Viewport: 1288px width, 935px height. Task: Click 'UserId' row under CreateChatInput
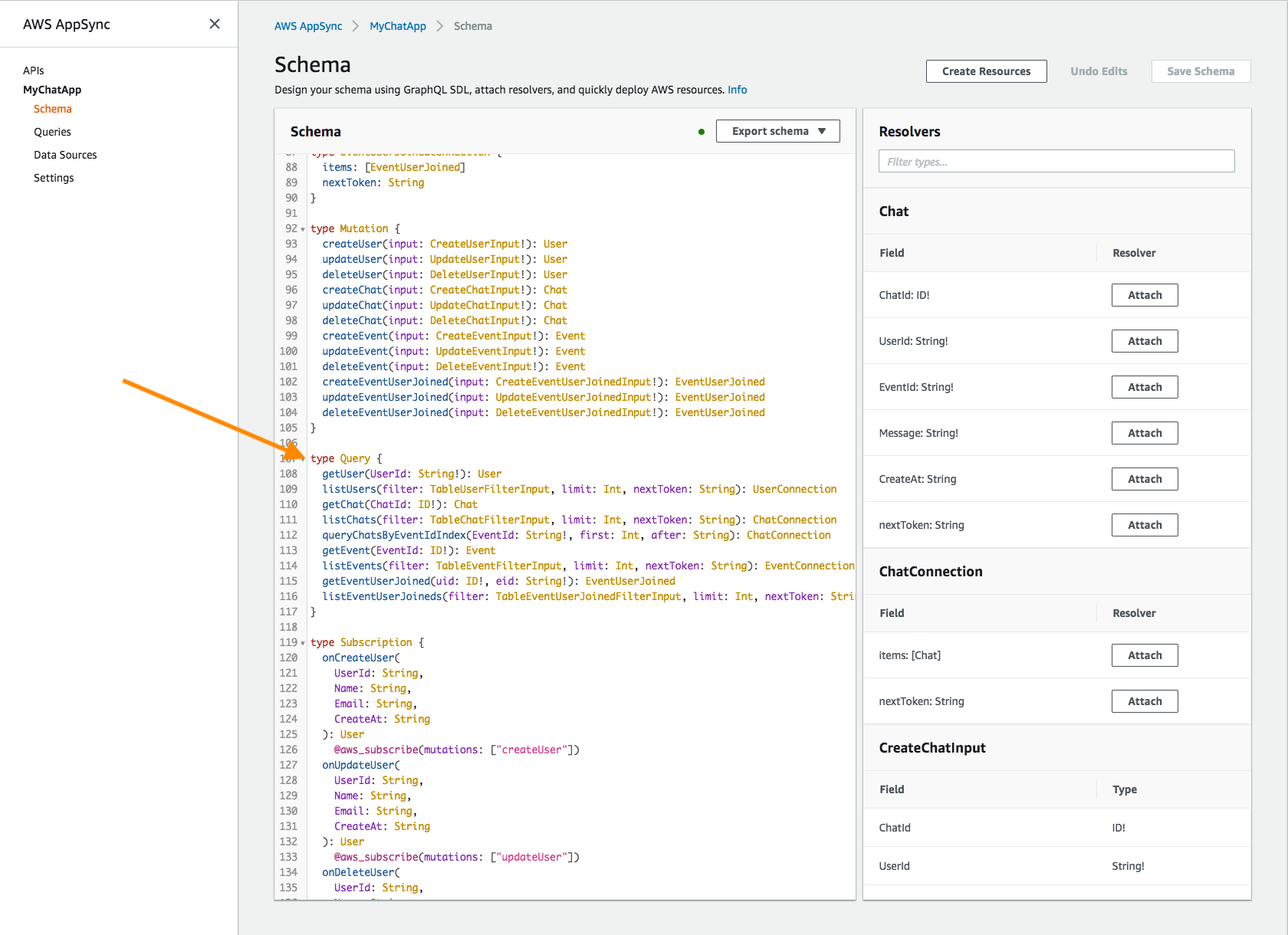point(1057,866)
